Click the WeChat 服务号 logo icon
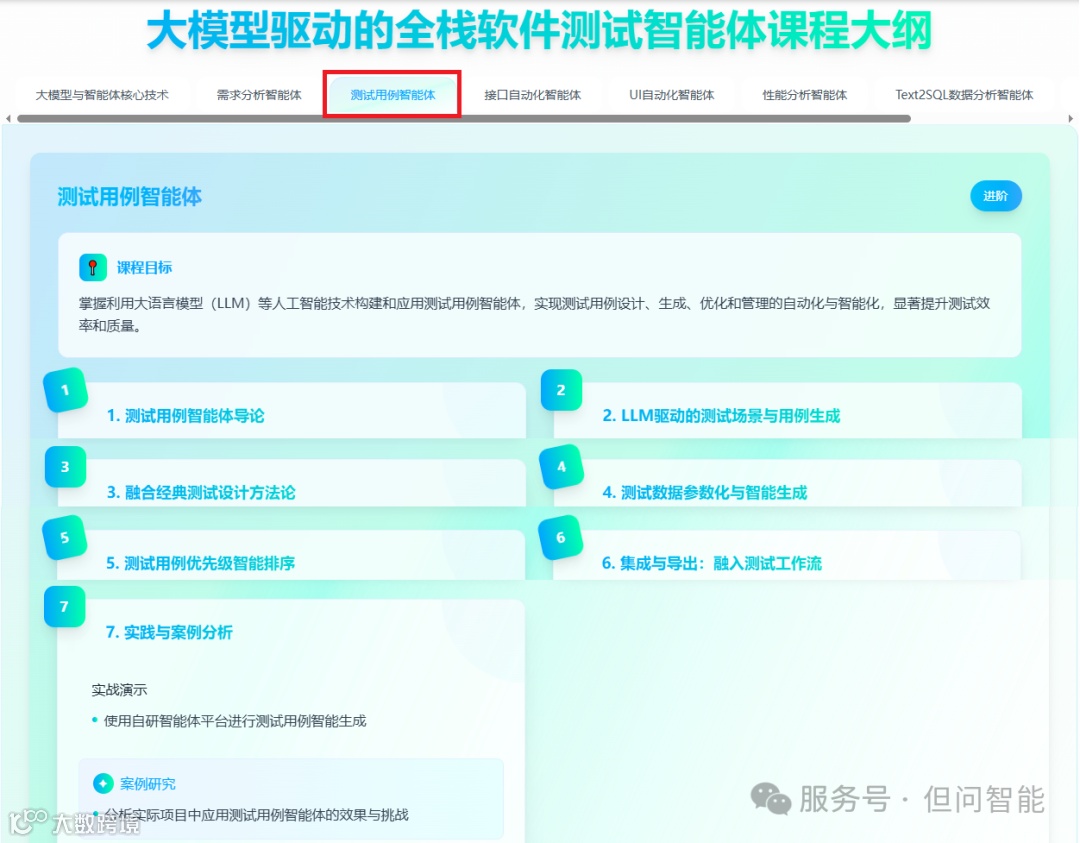The width and height of the screenshot is (1080, 843). point(770,799)
